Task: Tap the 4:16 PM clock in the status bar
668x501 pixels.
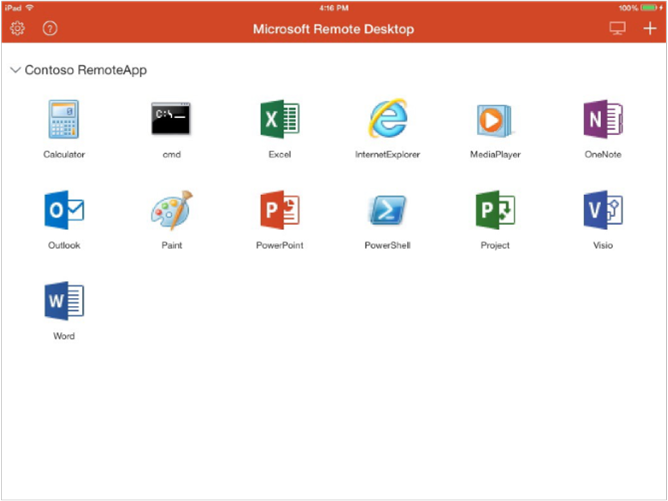Action: point(334,8)
